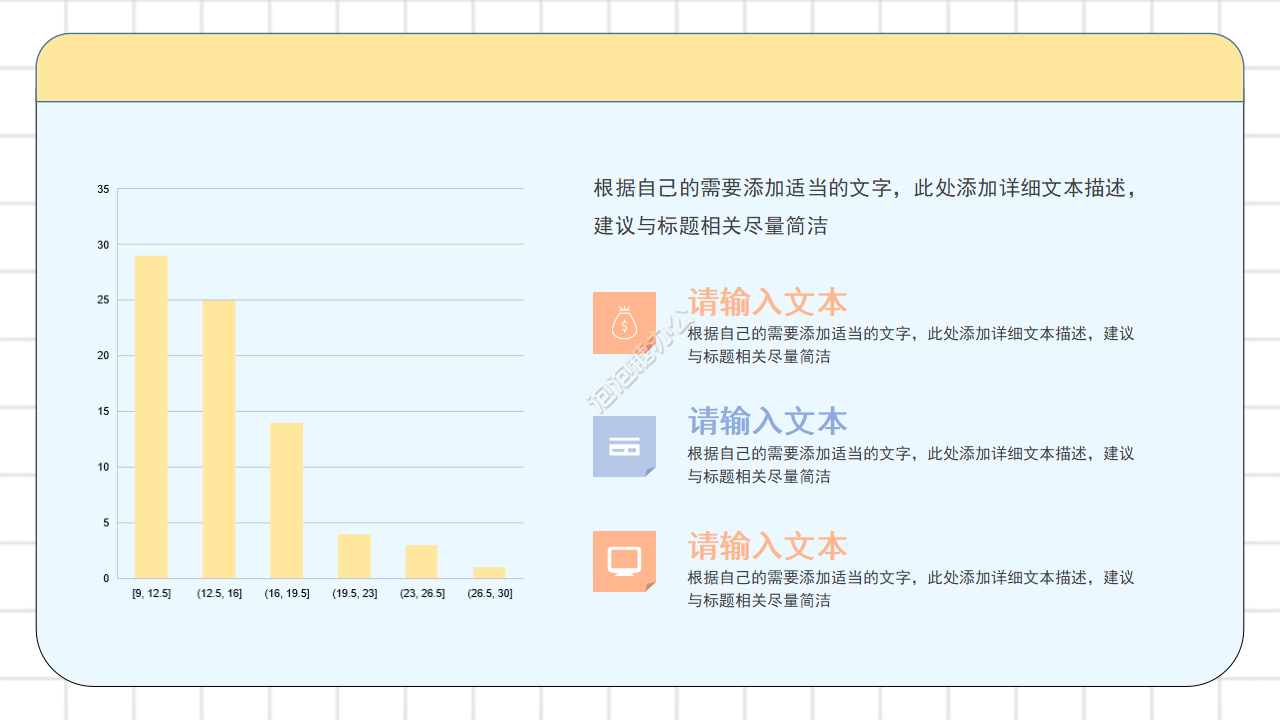The image size is (1280, 720).
Task: Click description text beside money bag icon
Action: 911,345
